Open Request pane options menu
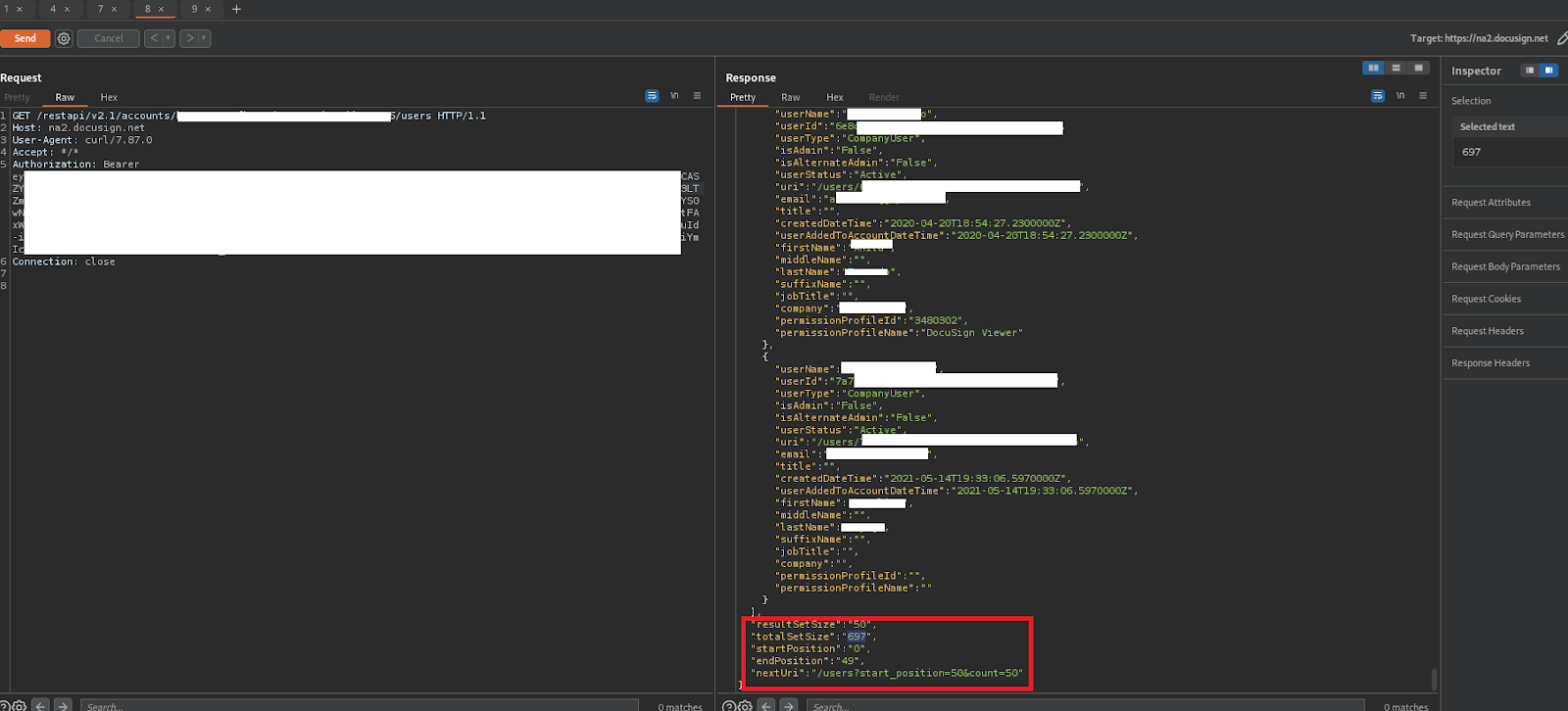The image size is (1568, 711). click(697, 96)
